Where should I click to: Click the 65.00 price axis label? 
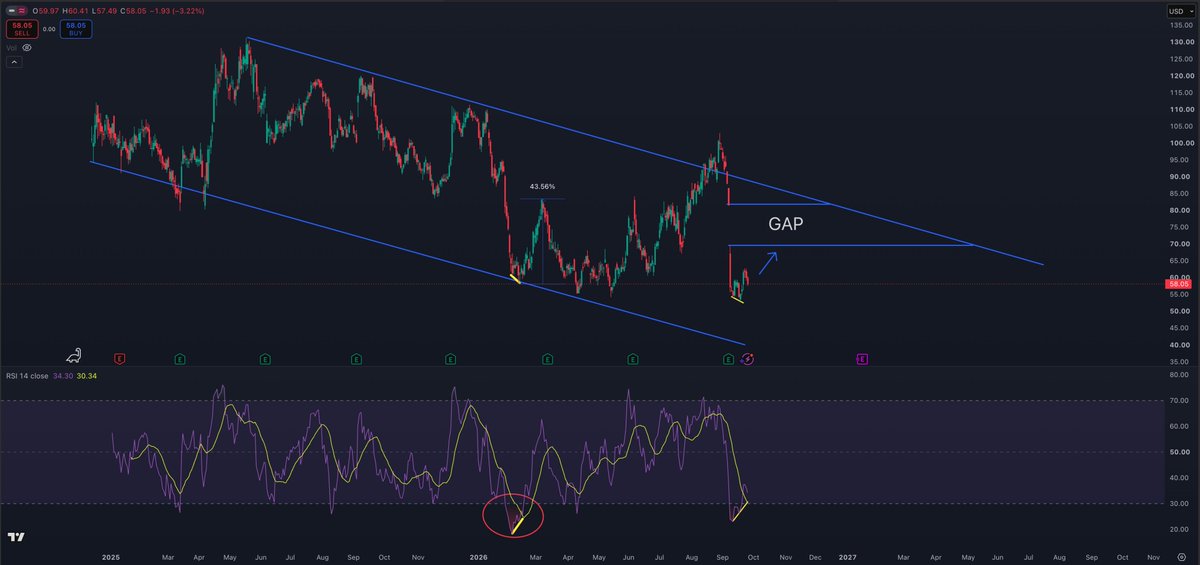coord(1181,261)
